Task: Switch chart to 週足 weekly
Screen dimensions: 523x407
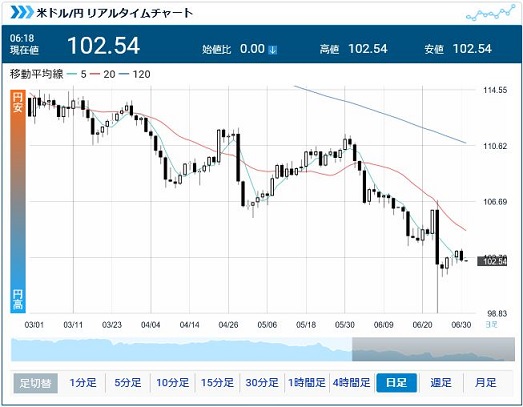Action: 441,383
